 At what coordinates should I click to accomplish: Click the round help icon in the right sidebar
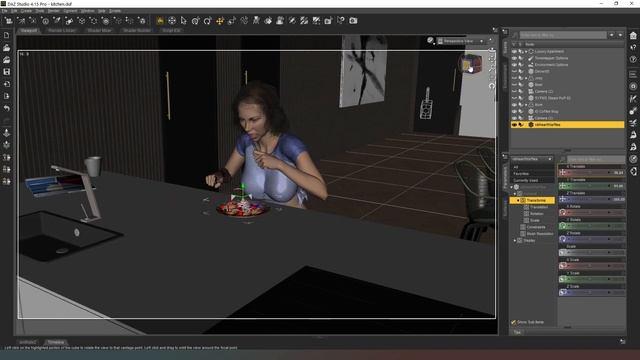(633, 60)
